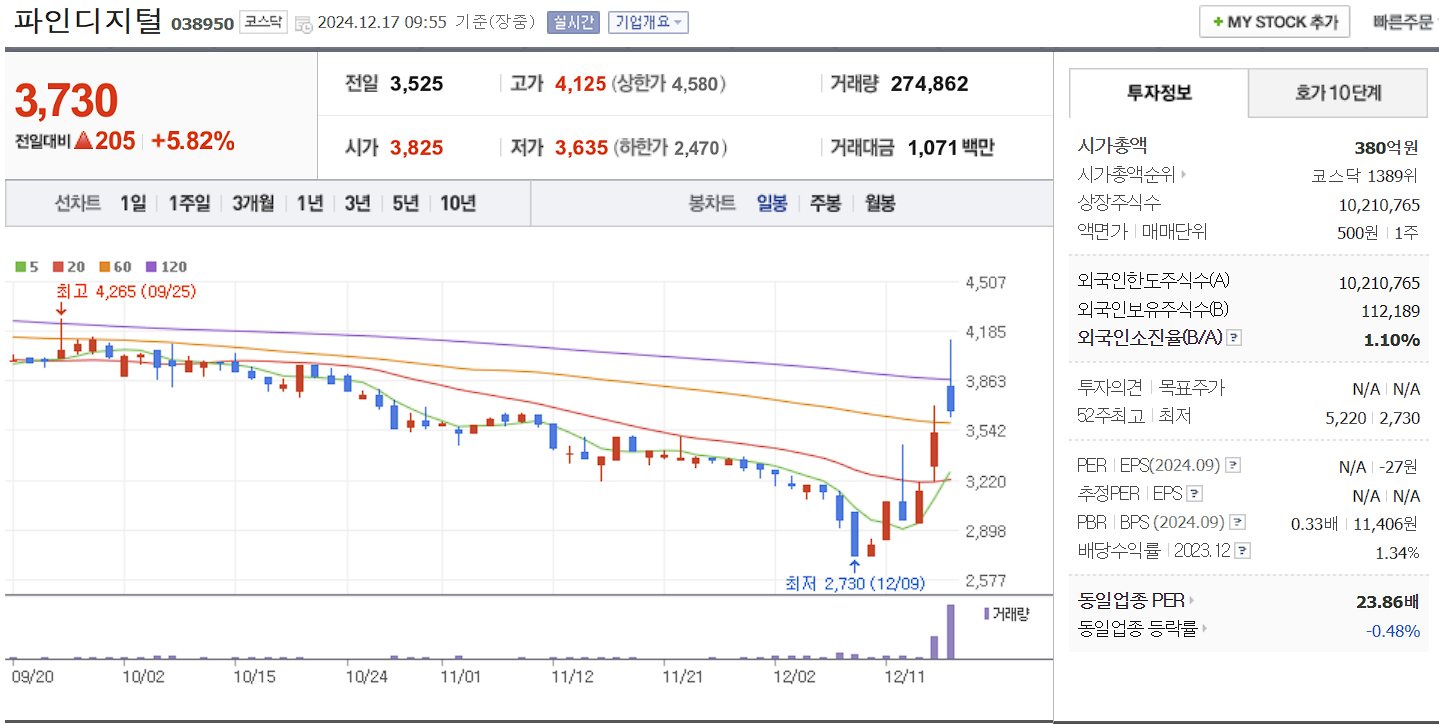Toggle the red 20-day moving average legend

click(x=60, y=267)
